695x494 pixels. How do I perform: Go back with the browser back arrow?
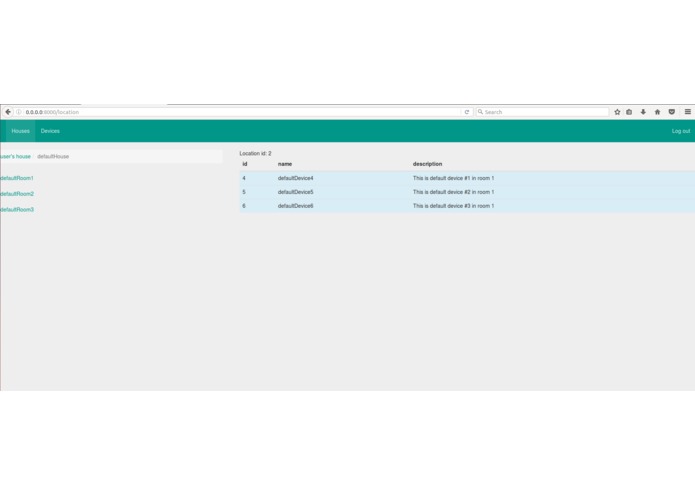pos(8,112)
